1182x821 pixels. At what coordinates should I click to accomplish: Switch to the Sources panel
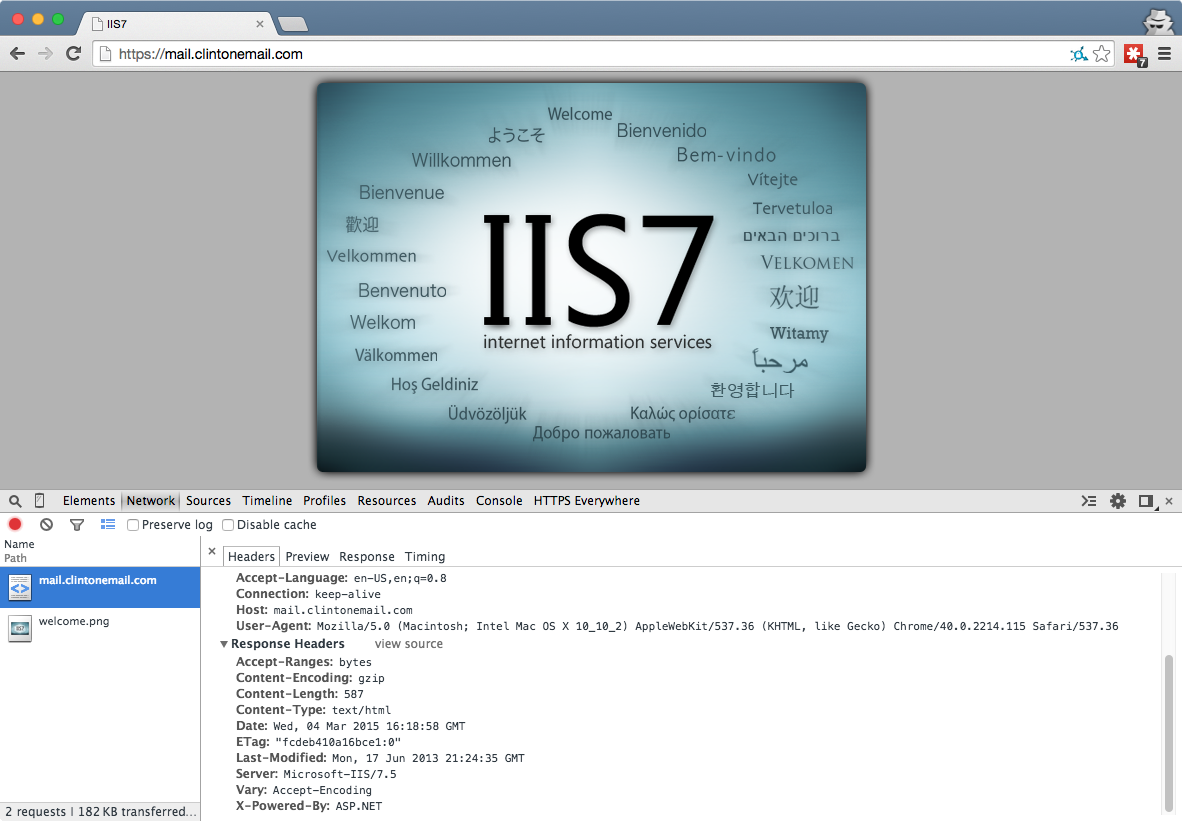point(209,501)
